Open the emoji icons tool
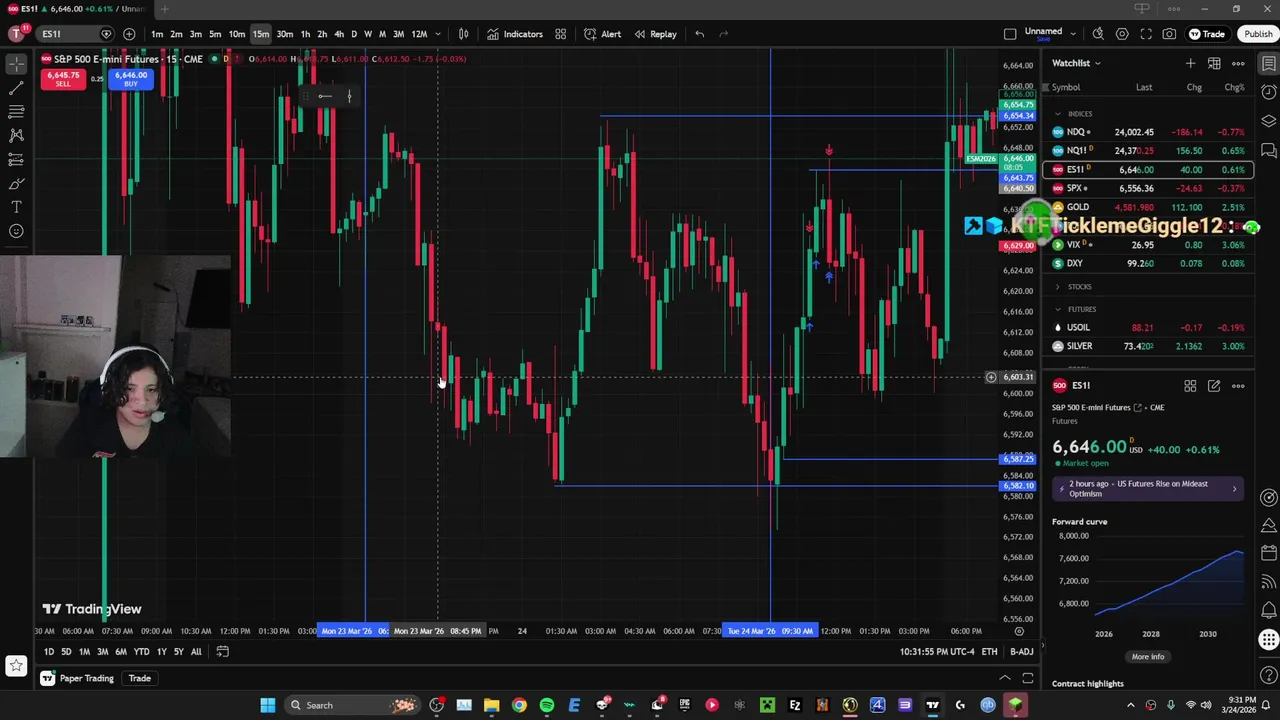The height and width of the screenshot is (720, 1280). tap(16, 231)
